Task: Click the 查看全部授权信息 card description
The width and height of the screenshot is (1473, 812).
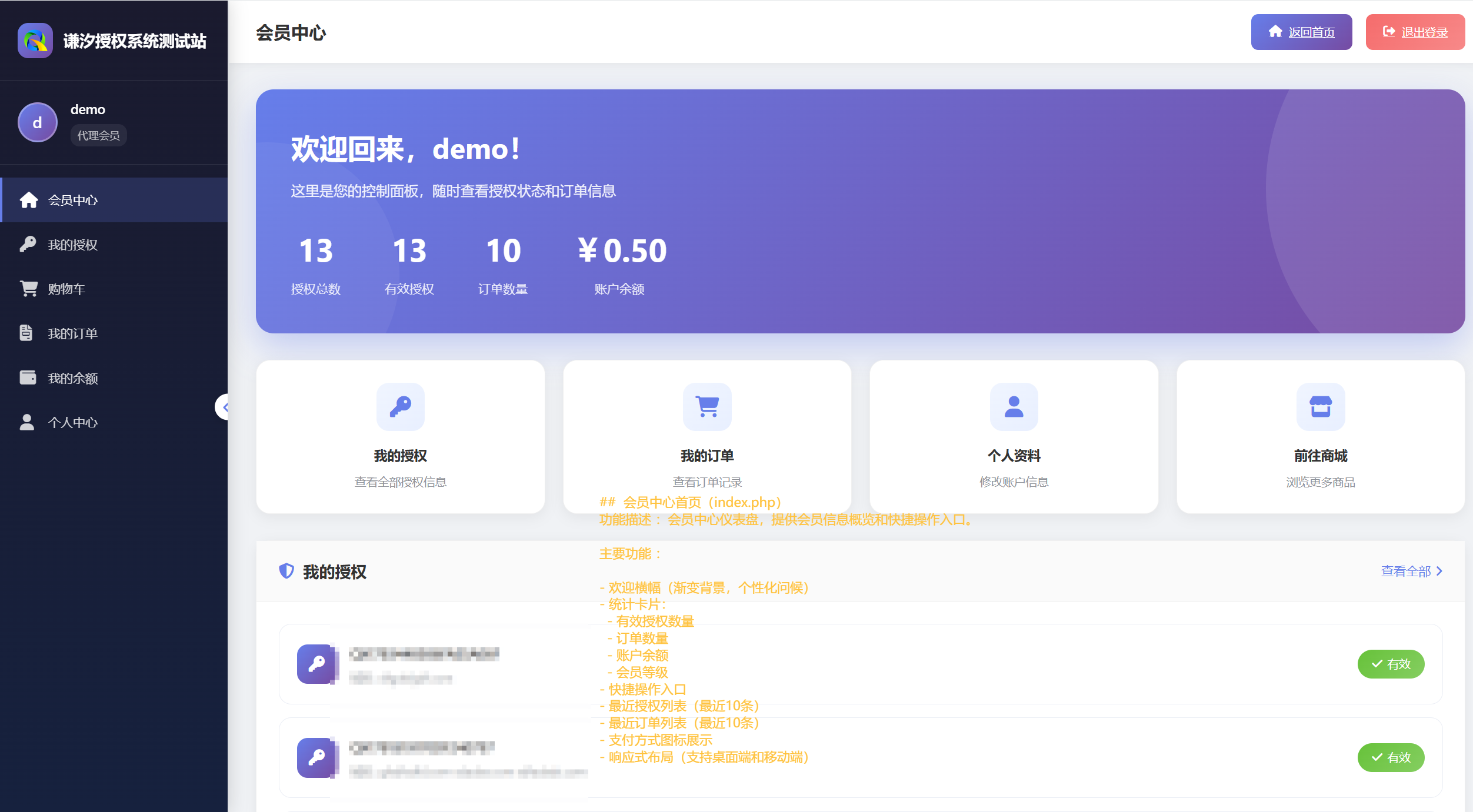Action: click(401, 482)
